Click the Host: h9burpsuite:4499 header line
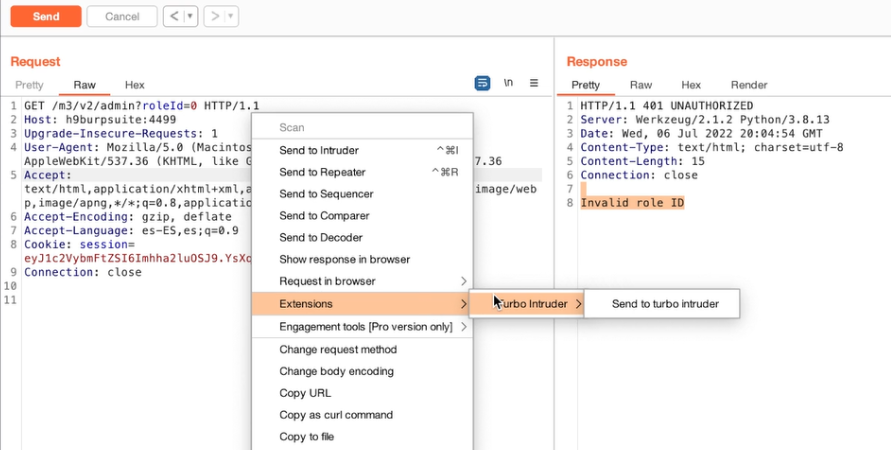 [100, 120]
